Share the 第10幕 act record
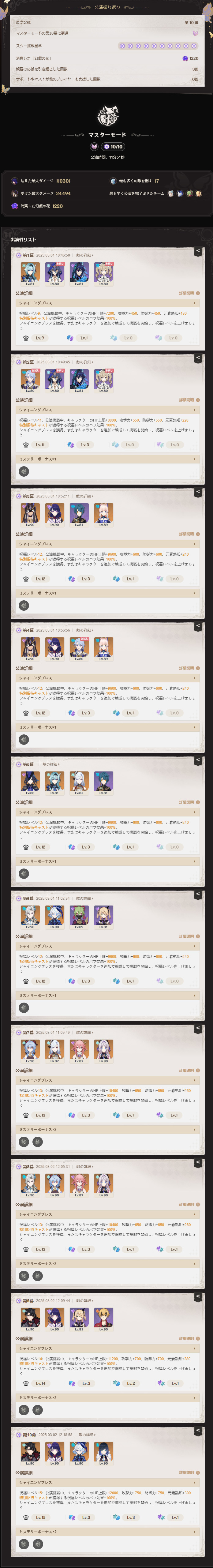This screenshot has width=213, height=1568. 198,1430
